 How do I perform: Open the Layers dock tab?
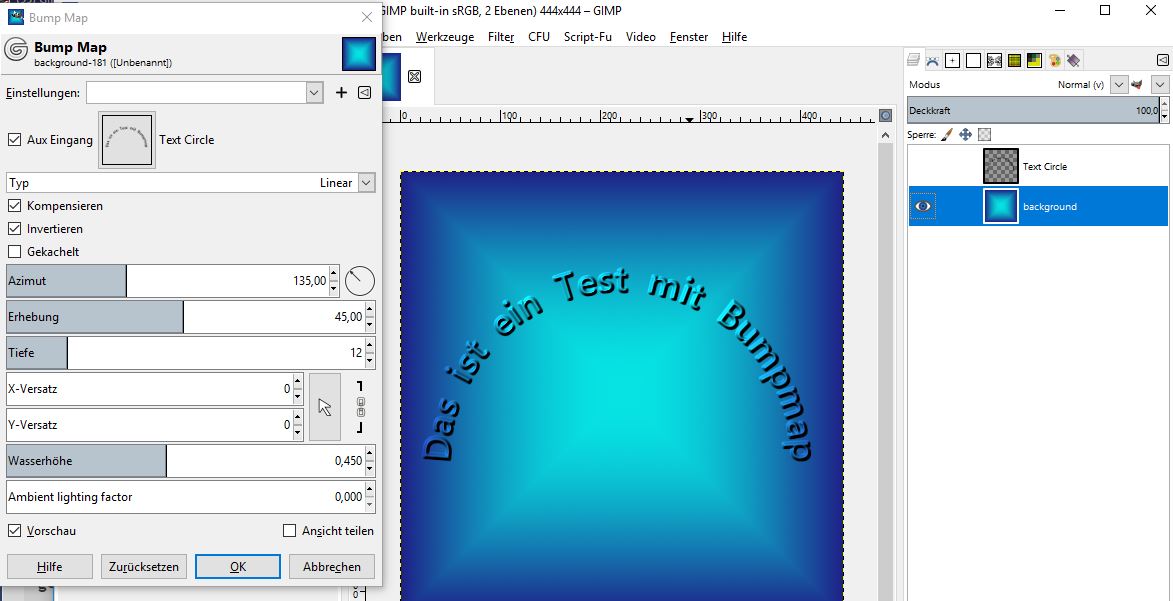pos(913,61)
